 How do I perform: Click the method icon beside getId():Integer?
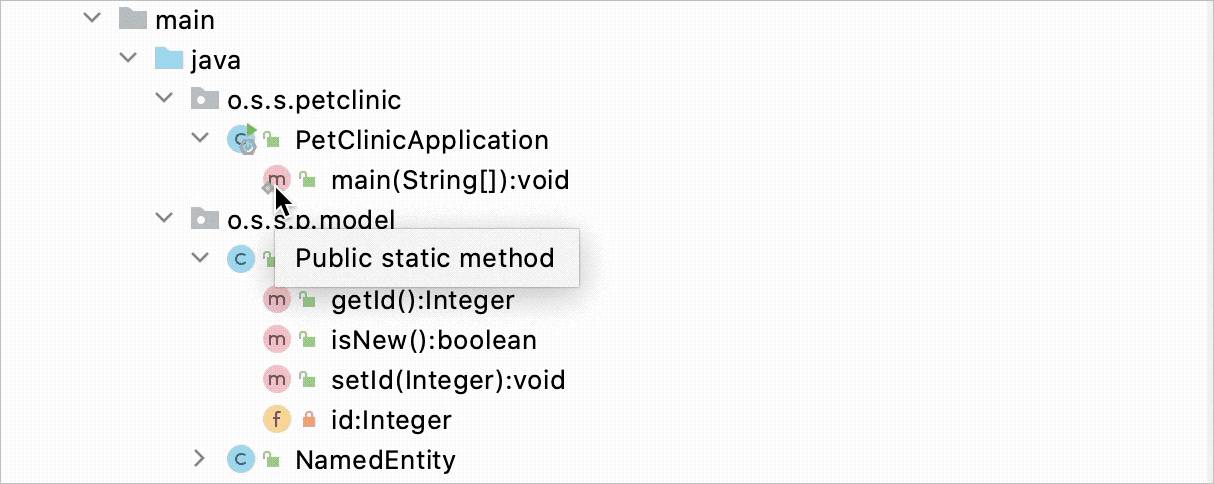pos(276,300)
